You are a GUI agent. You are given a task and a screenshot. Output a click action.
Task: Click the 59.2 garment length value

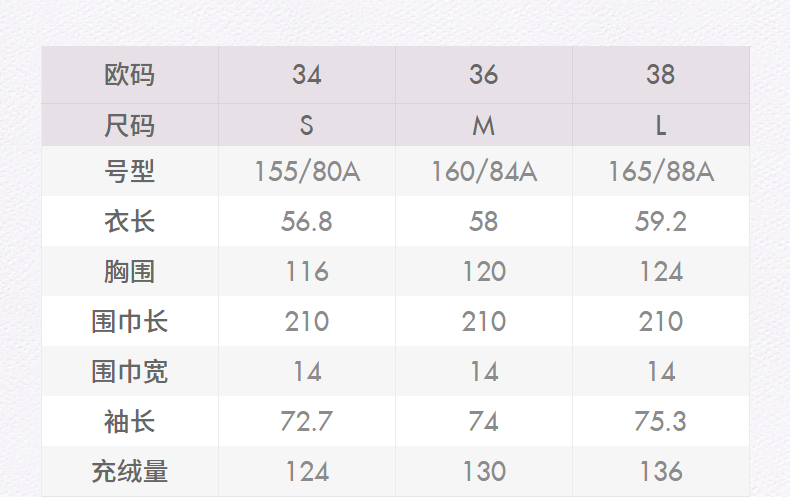coord(661,221)
